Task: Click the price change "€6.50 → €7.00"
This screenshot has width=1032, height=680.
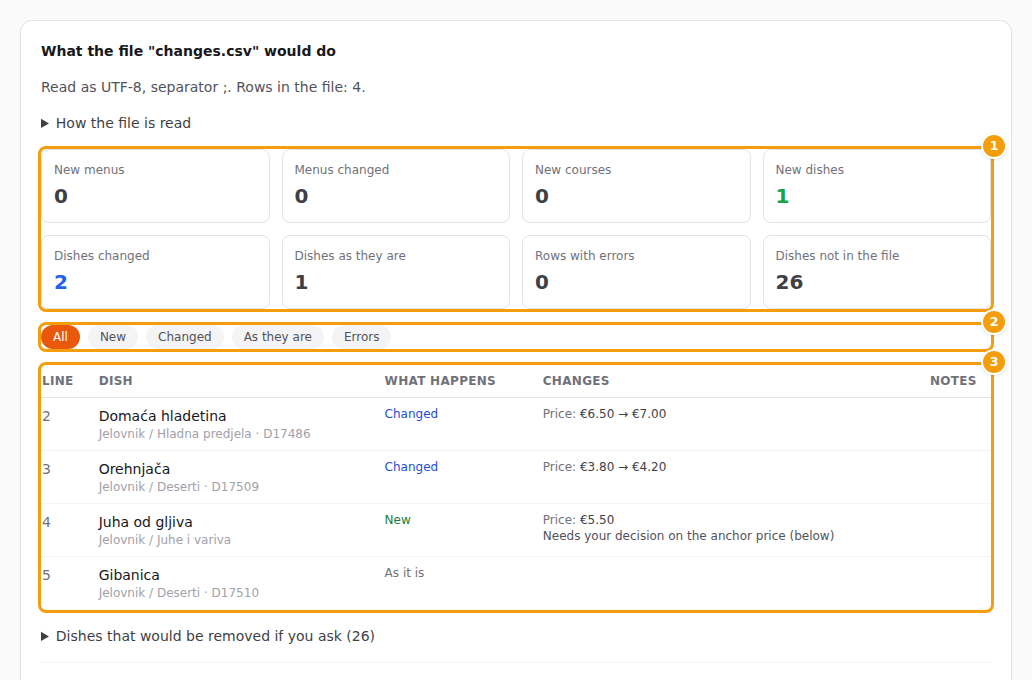Action: coord(623,413)
